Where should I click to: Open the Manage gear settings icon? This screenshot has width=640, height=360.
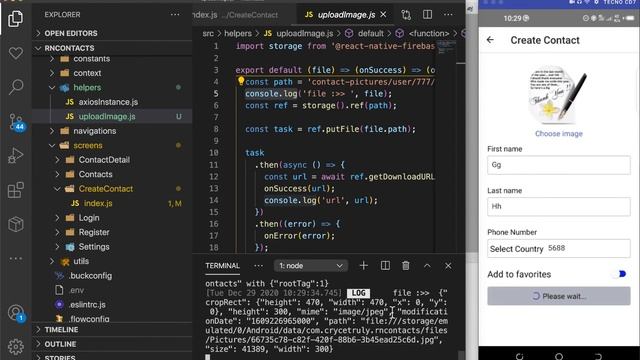(x=16, y=347)
